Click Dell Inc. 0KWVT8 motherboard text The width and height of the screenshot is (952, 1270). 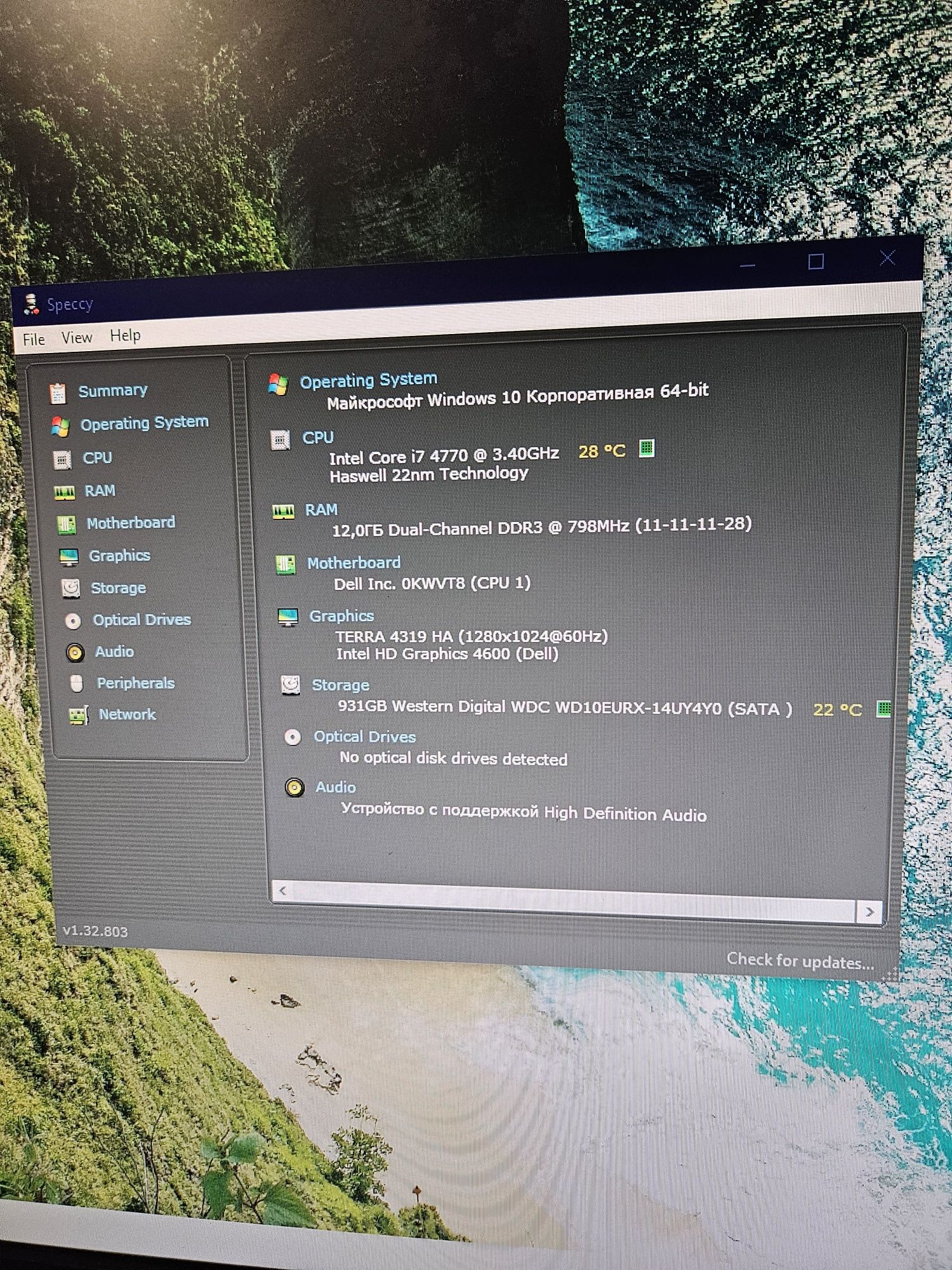[432, 583]
